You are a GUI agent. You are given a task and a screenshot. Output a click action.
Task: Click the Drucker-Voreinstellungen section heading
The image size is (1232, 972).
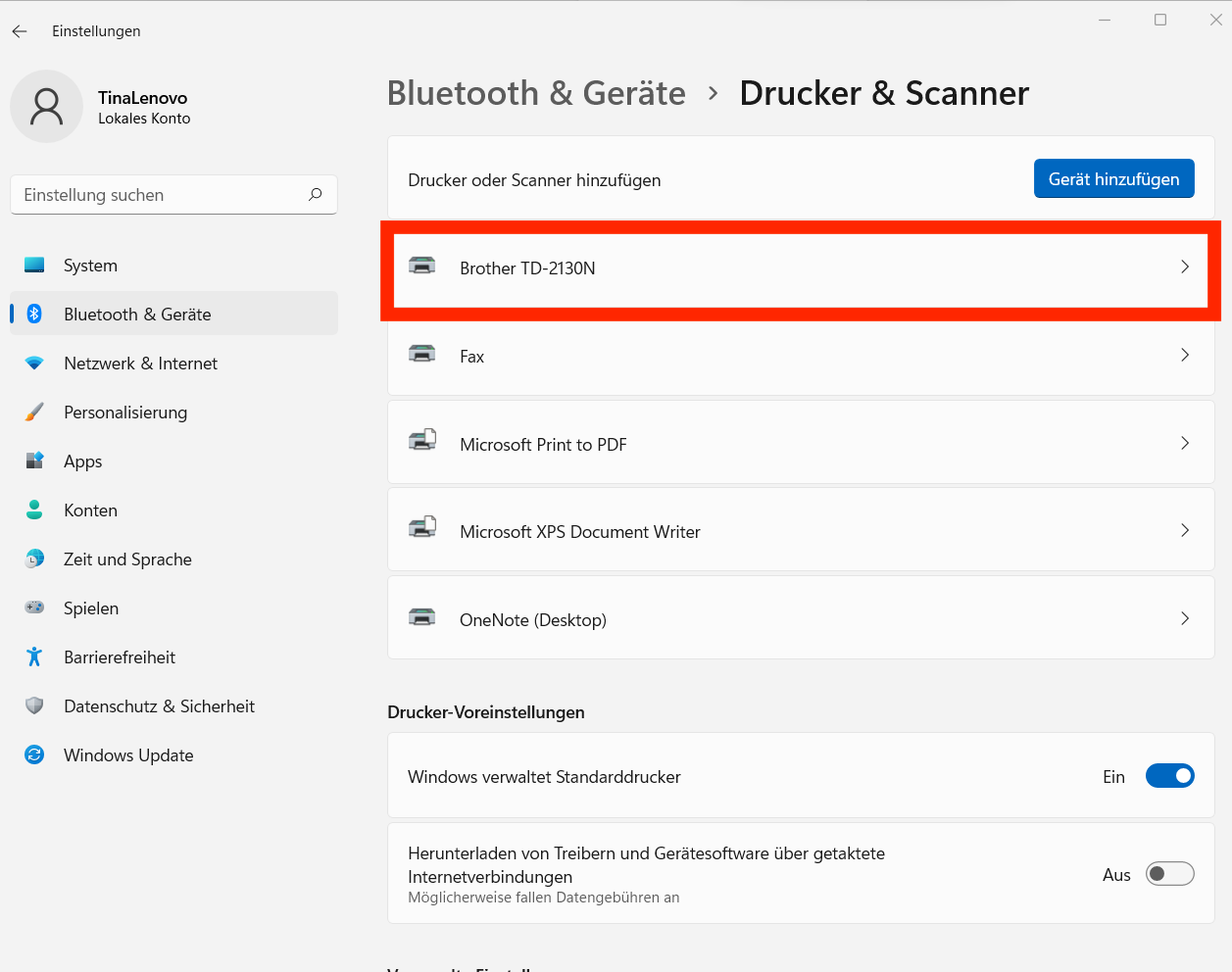(x=486, y=712)
